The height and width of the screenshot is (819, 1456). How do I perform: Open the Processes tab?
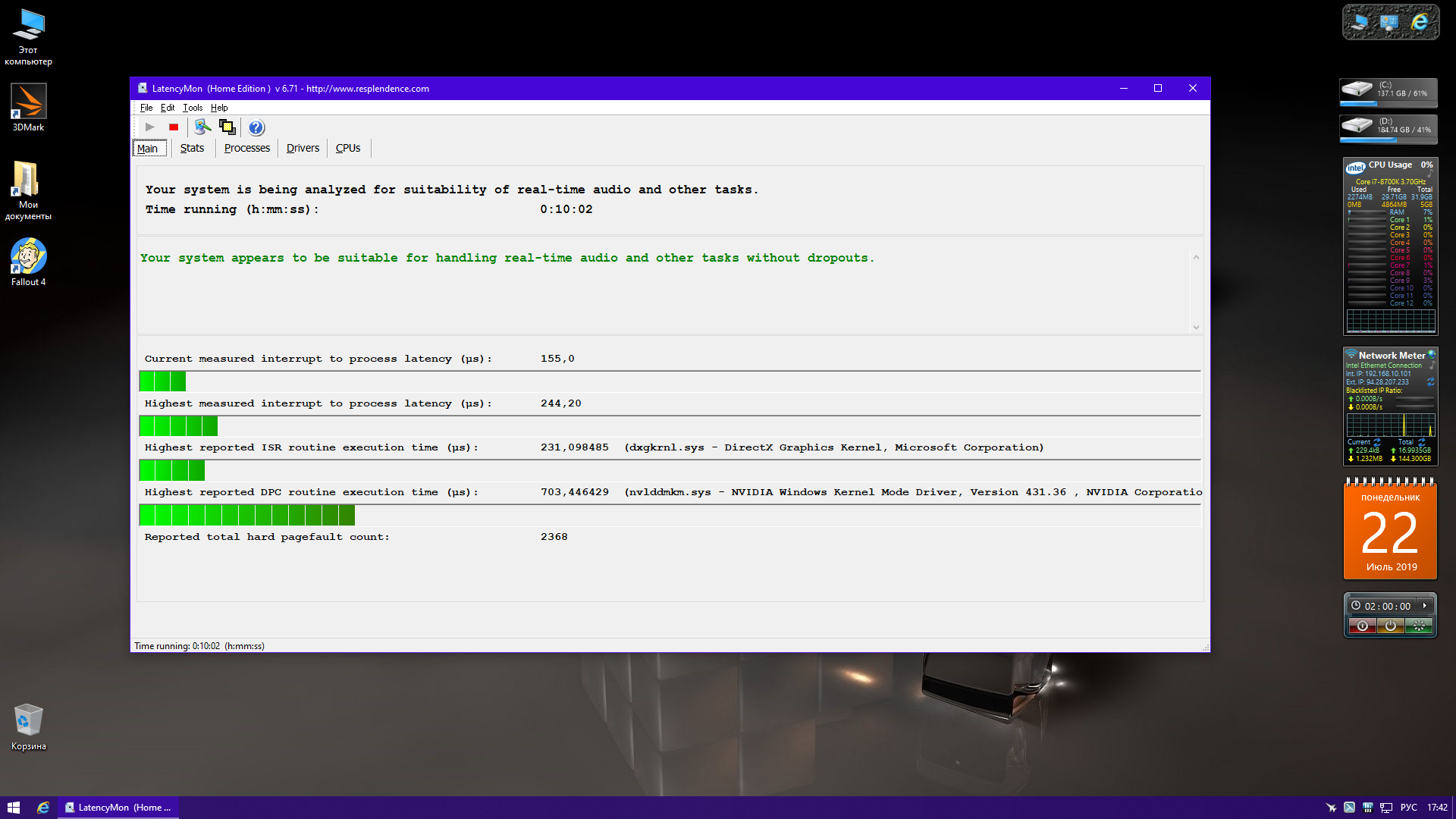click(246, 148)
